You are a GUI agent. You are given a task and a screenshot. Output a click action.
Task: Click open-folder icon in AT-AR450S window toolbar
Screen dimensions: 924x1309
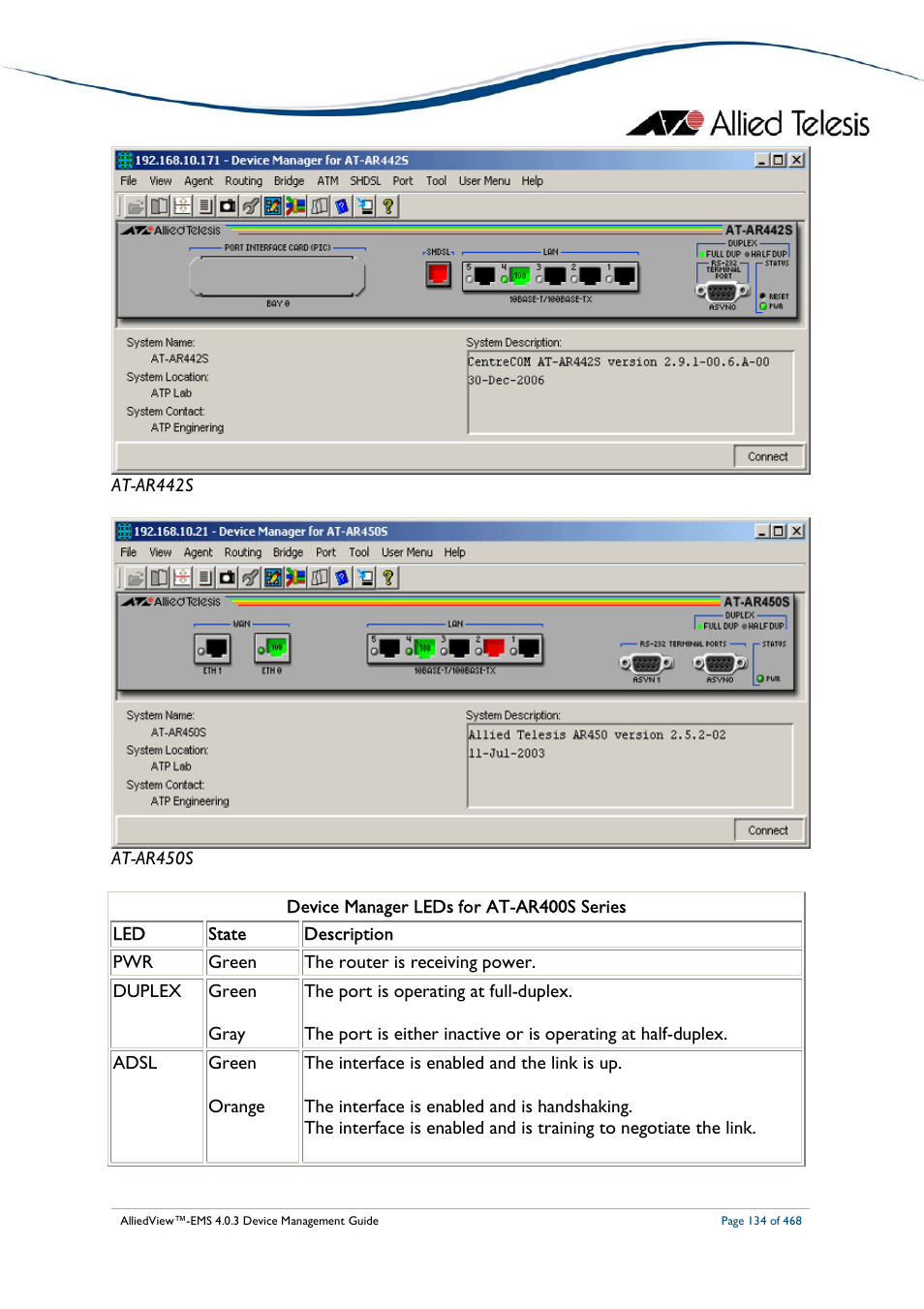(x=136, y=578)
